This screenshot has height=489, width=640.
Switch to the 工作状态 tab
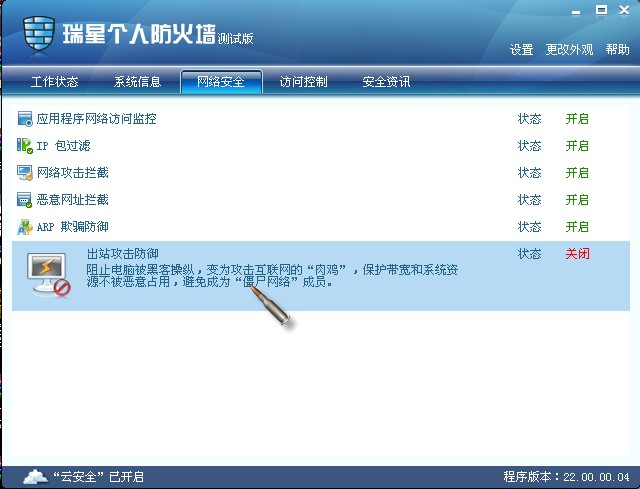55,82
